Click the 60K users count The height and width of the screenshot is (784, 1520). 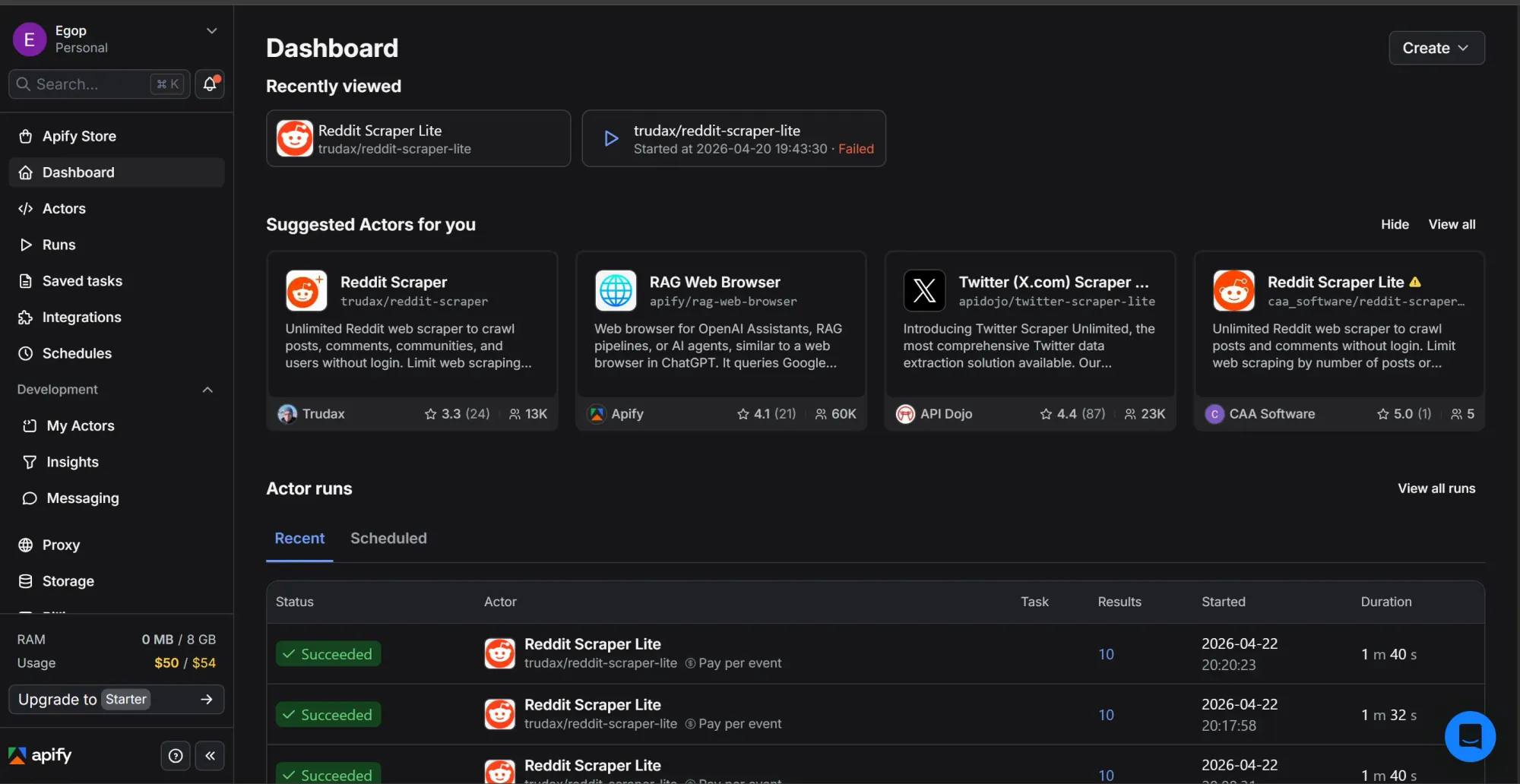pos(835,413)
